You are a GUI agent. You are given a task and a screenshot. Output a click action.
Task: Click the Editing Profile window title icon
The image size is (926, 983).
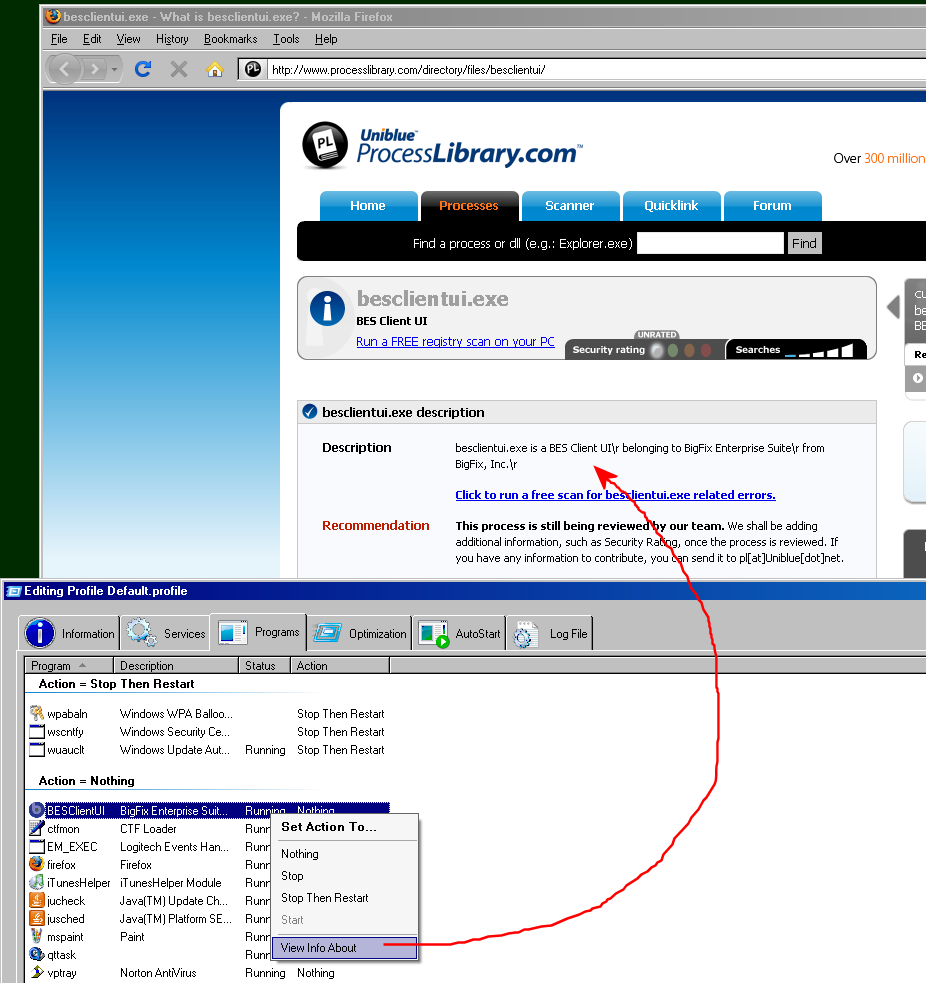pos(14,591)
